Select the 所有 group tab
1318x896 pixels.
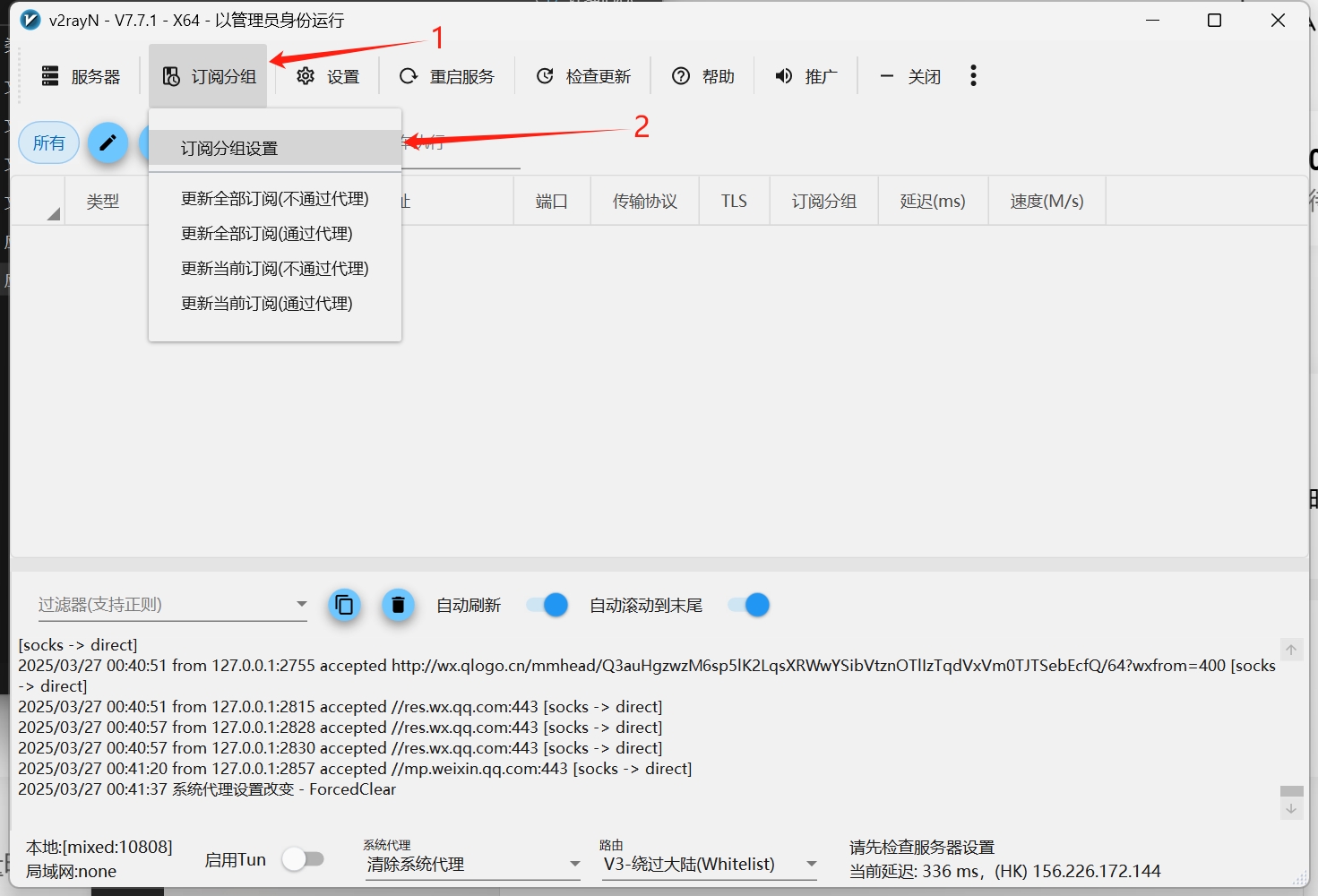[49, 143]
